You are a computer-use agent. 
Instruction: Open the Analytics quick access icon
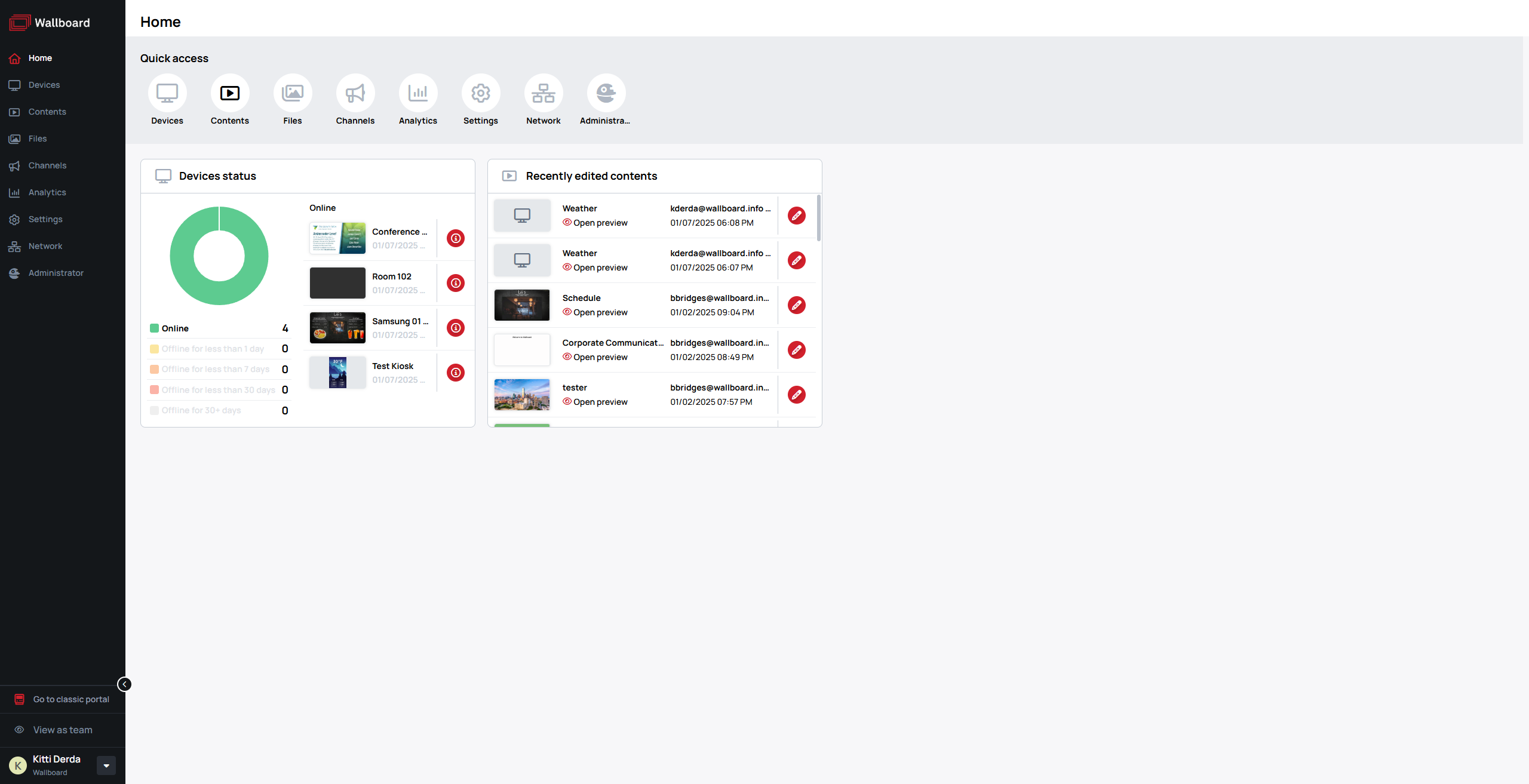tap(417, 93)
